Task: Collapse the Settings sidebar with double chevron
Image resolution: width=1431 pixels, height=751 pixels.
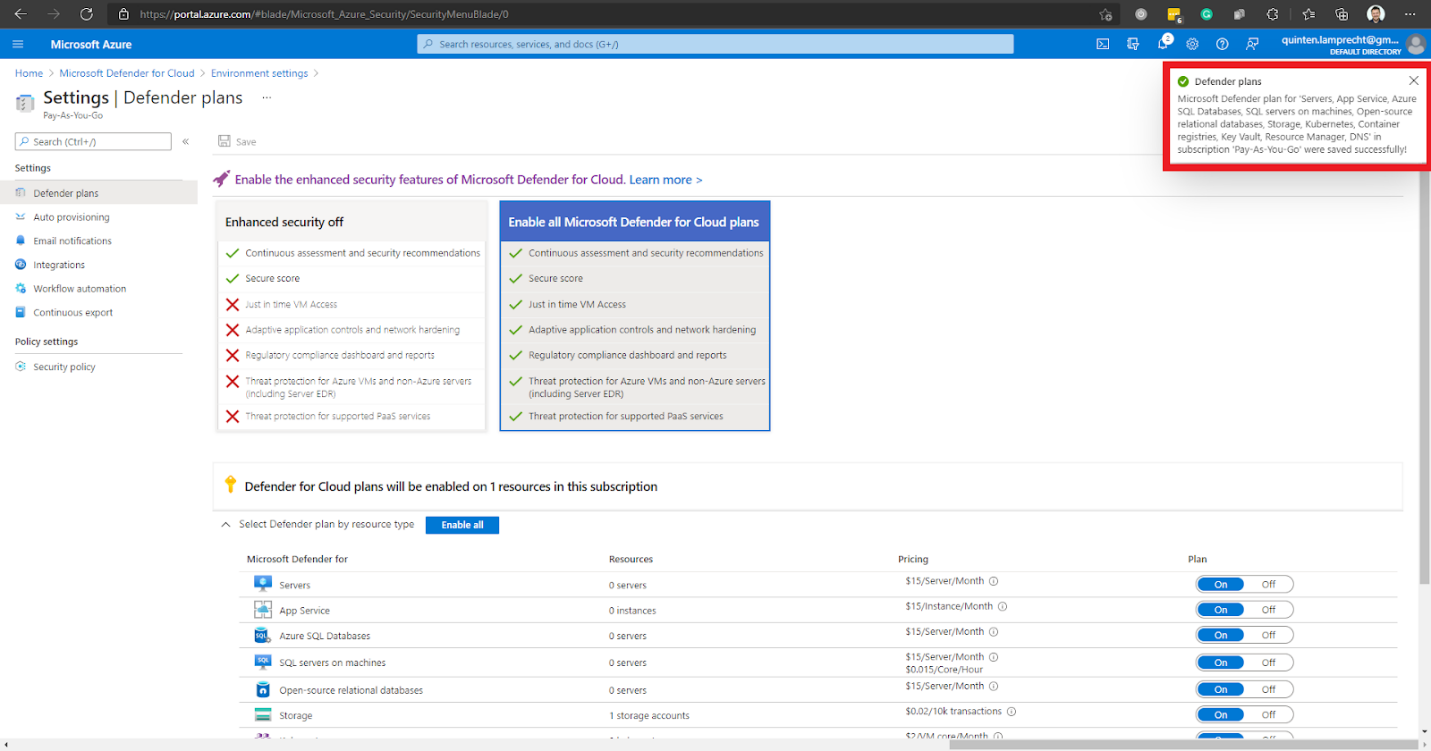Action: tap(186, 142)
